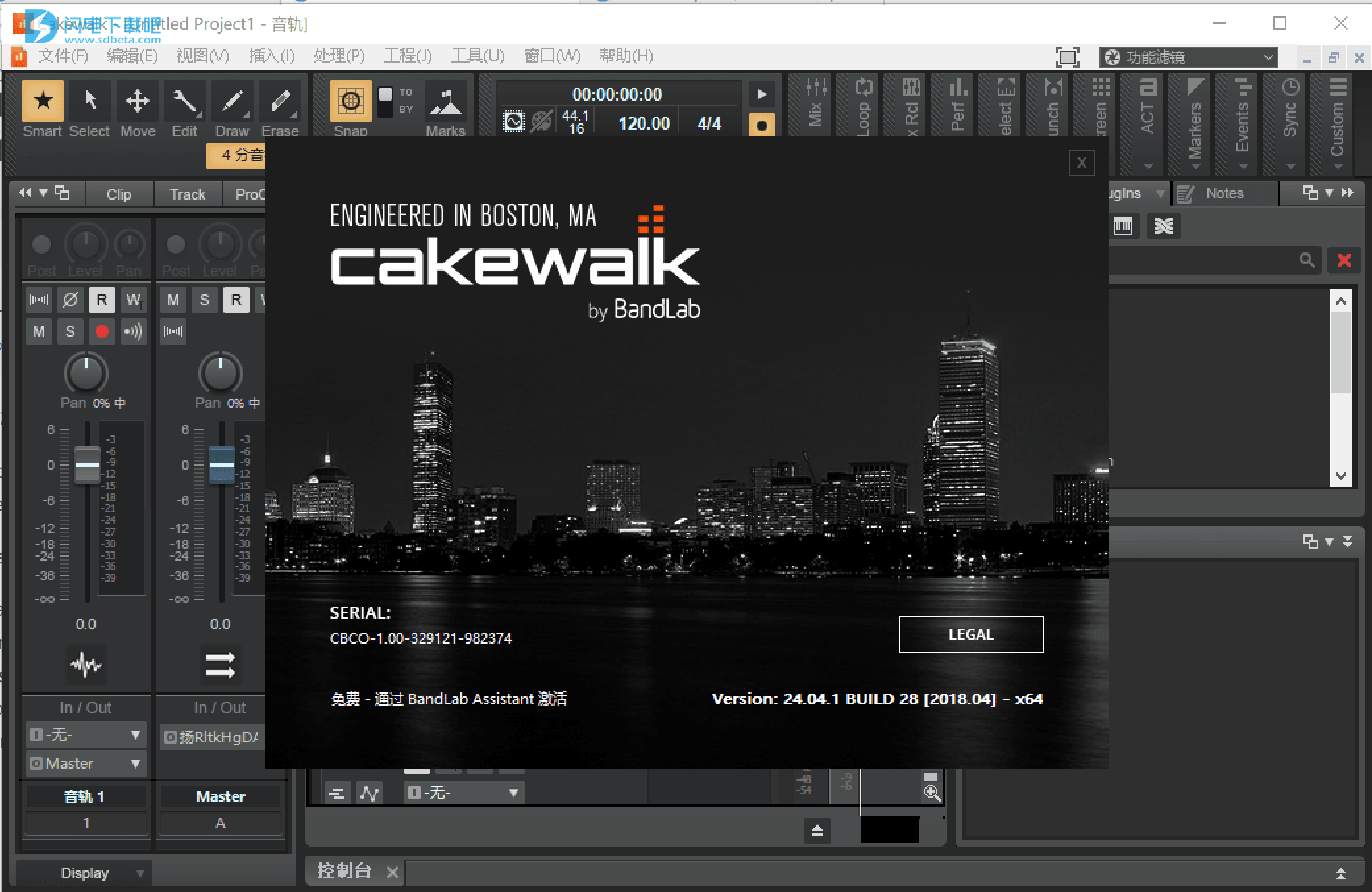Switch to the Track inspector tab

pyautogui.click(x=188, y=194)
